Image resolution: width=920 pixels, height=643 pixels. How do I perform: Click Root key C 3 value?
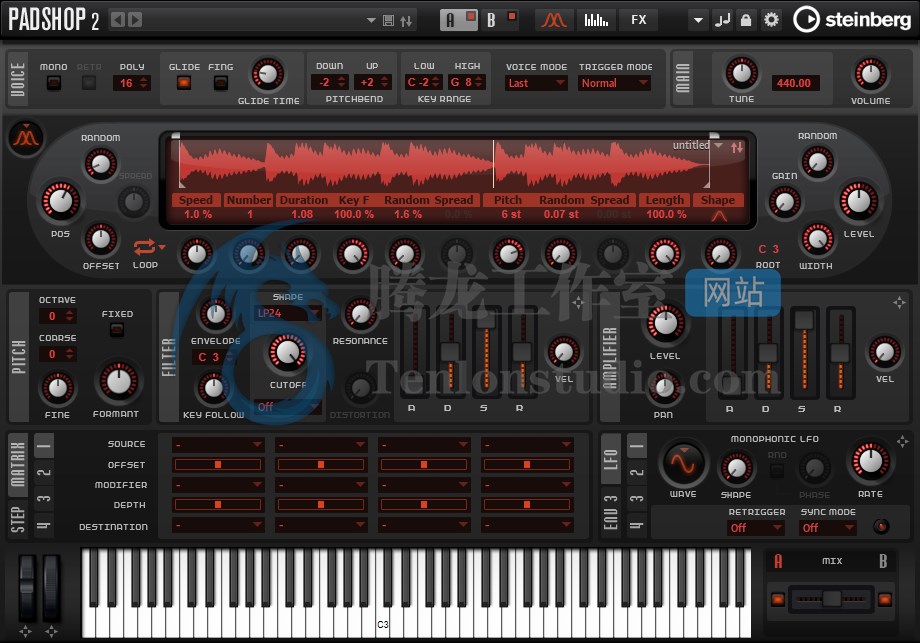(x=768, y=249)
